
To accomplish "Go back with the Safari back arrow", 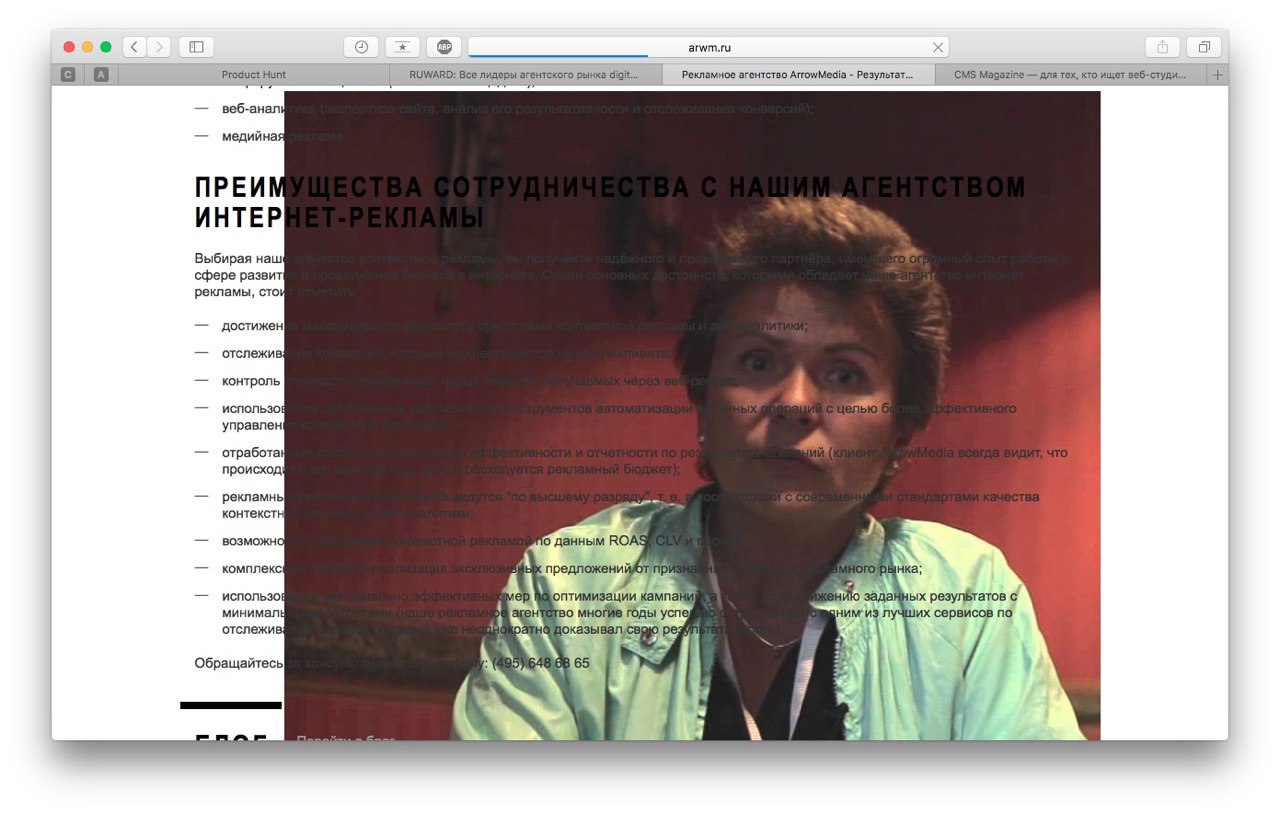I will pos(135,47).
